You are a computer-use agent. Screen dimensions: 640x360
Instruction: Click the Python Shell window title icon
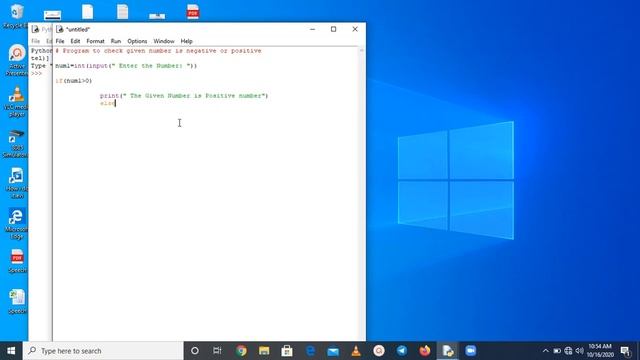(x=35, y=29)
